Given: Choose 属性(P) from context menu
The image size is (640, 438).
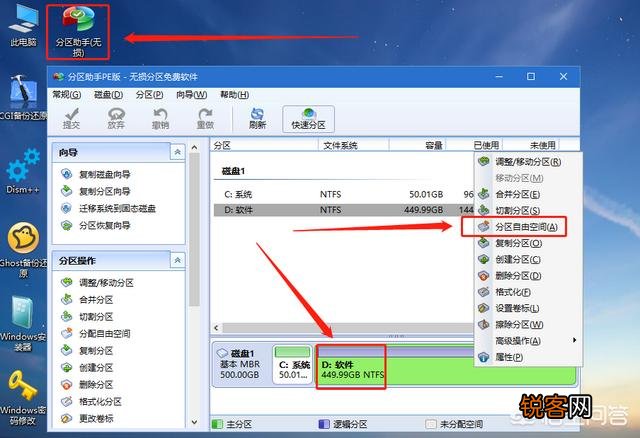Looking at the screenshot, I should coord(528,357).
